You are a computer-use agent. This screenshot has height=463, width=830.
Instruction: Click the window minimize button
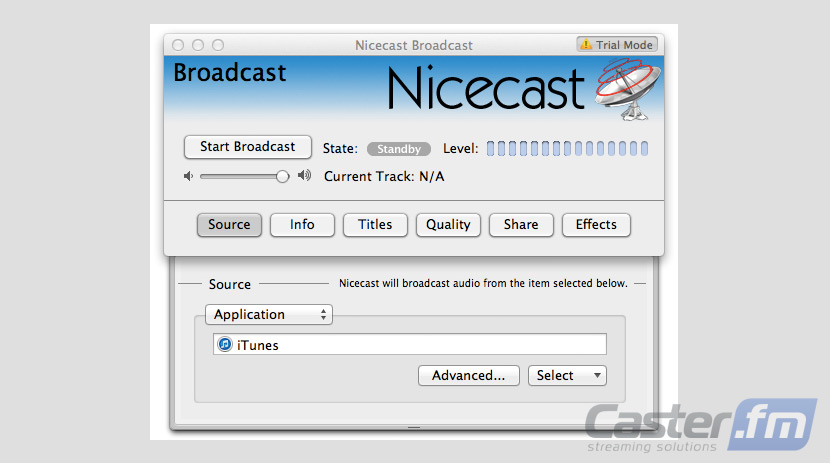pos(198,45)
